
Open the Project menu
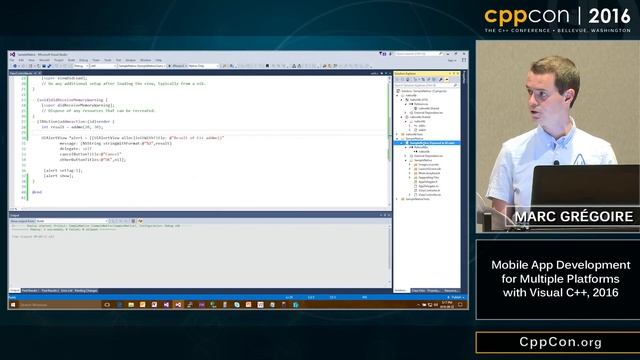(59, 60)
